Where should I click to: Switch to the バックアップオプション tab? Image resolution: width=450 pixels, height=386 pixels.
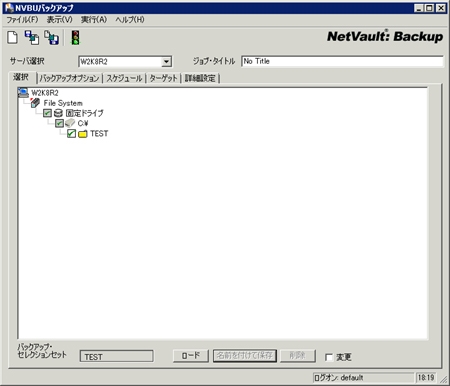(69, 78)
